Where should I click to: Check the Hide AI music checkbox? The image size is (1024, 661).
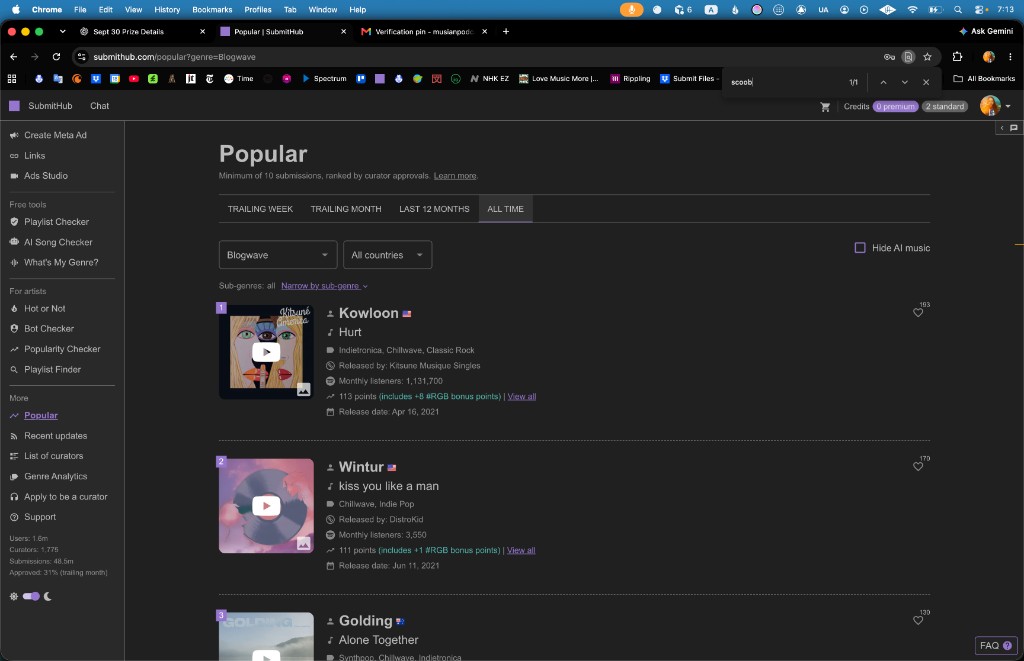(860, 248)
